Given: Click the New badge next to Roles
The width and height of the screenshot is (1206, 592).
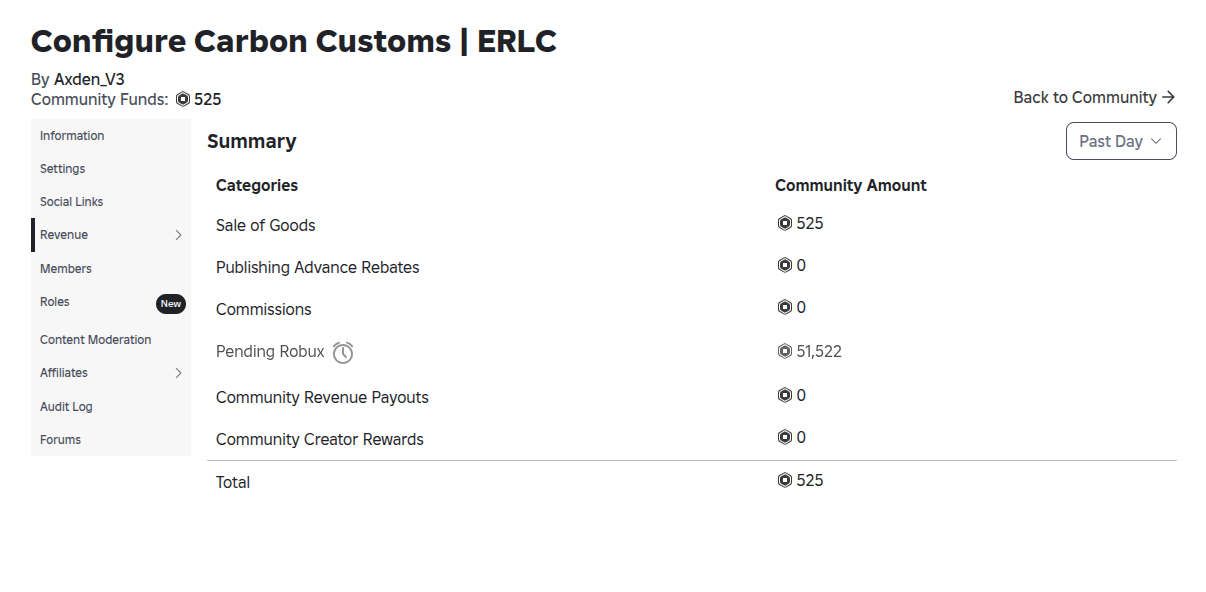Looking at the screenshot, I should (171, 304).
